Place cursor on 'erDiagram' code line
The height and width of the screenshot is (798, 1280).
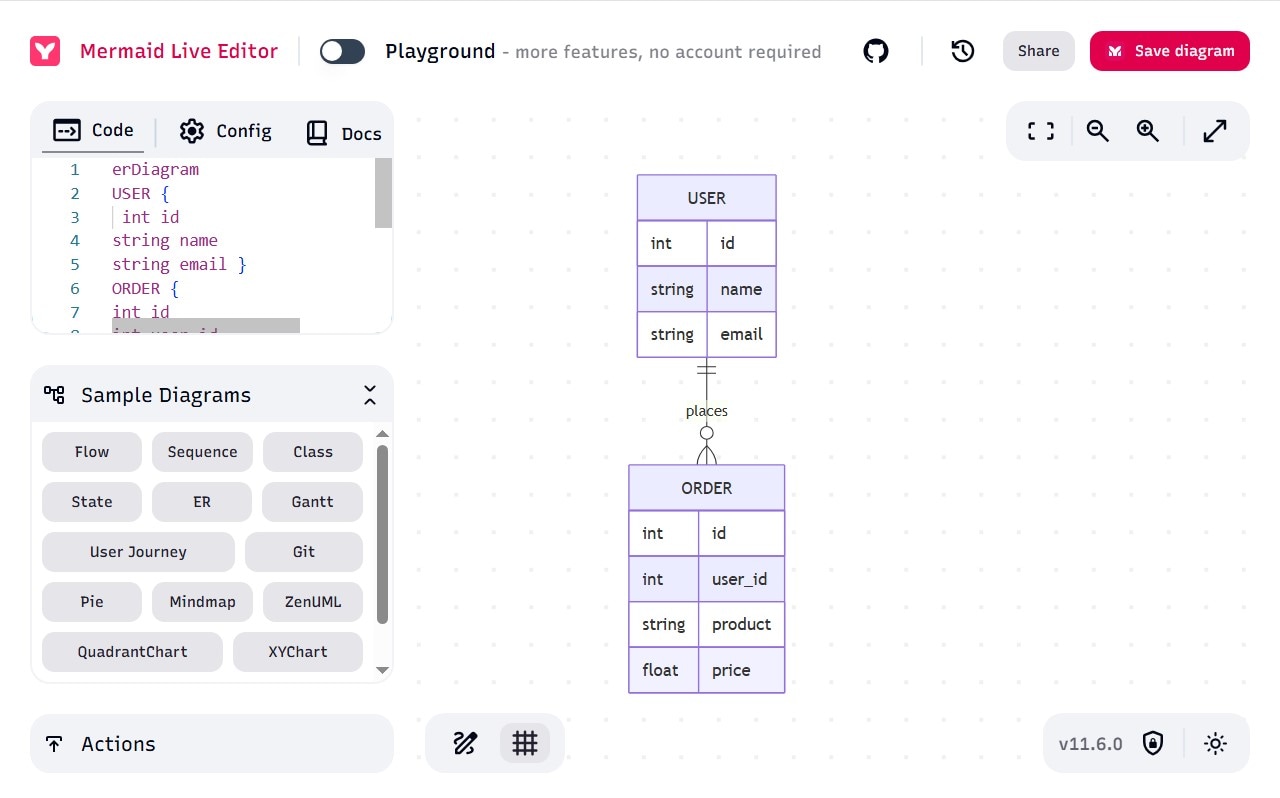tap(155, 169)
